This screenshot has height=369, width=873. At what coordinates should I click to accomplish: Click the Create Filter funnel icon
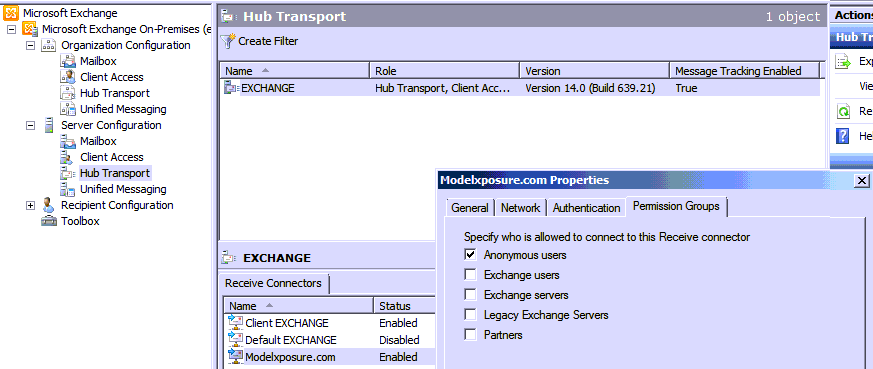tap(228, 41)
